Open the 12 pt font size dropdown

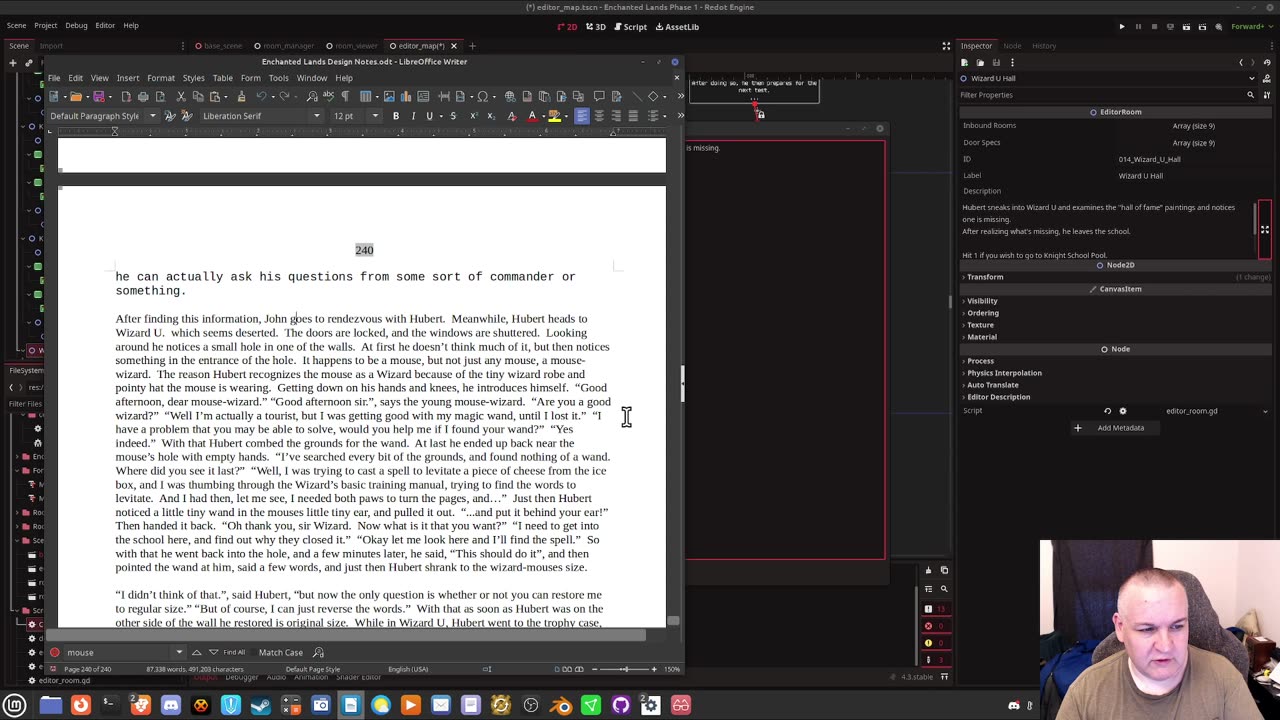375,116
